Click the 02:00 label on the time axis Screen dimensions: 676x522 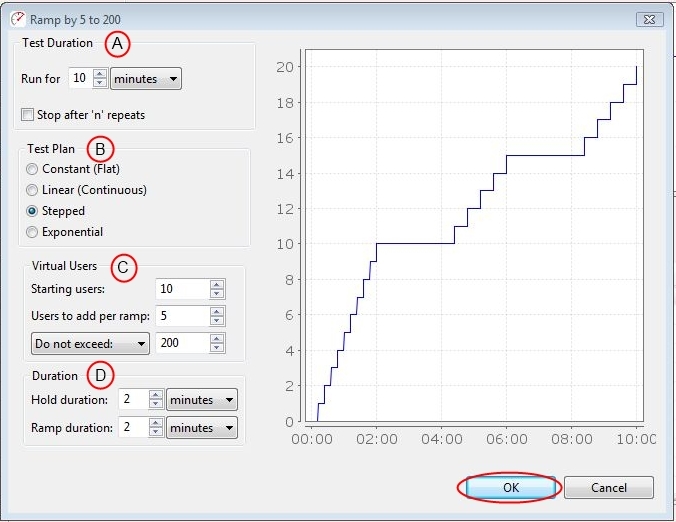[376, 439]
